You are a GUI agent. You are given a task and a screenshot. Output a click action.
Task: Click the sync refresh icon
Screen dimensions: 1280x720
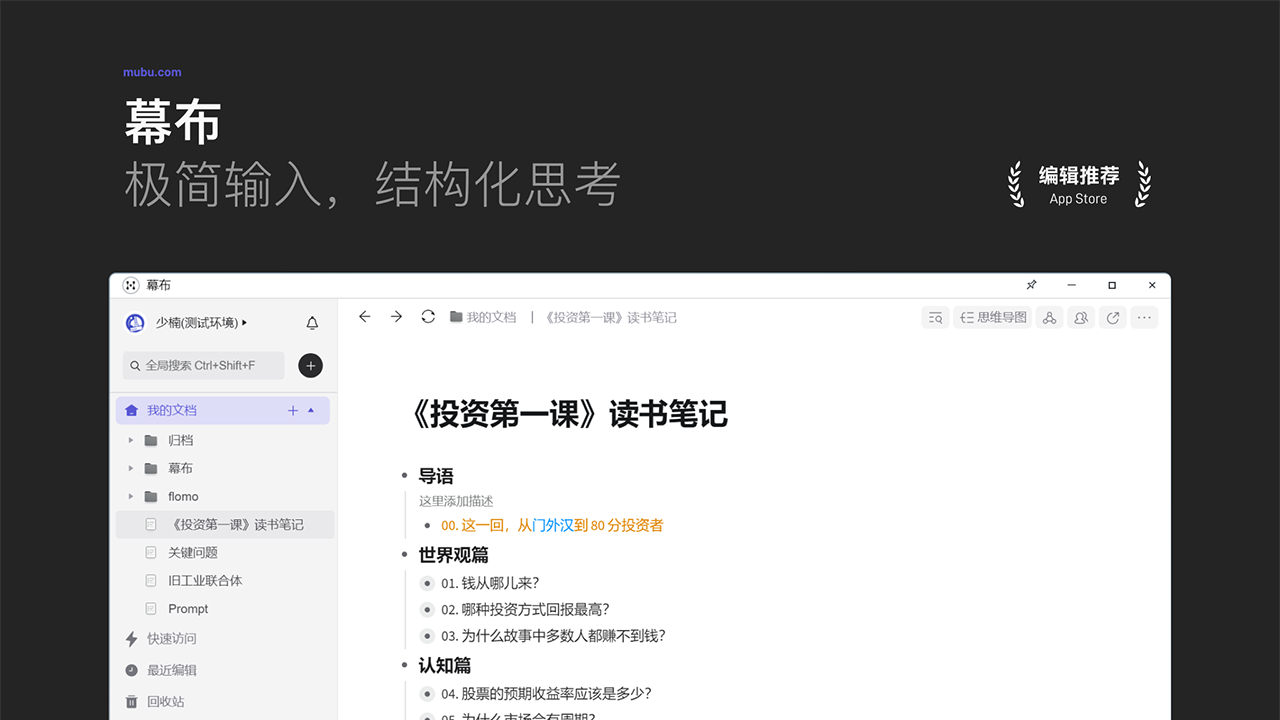point(428,317)
